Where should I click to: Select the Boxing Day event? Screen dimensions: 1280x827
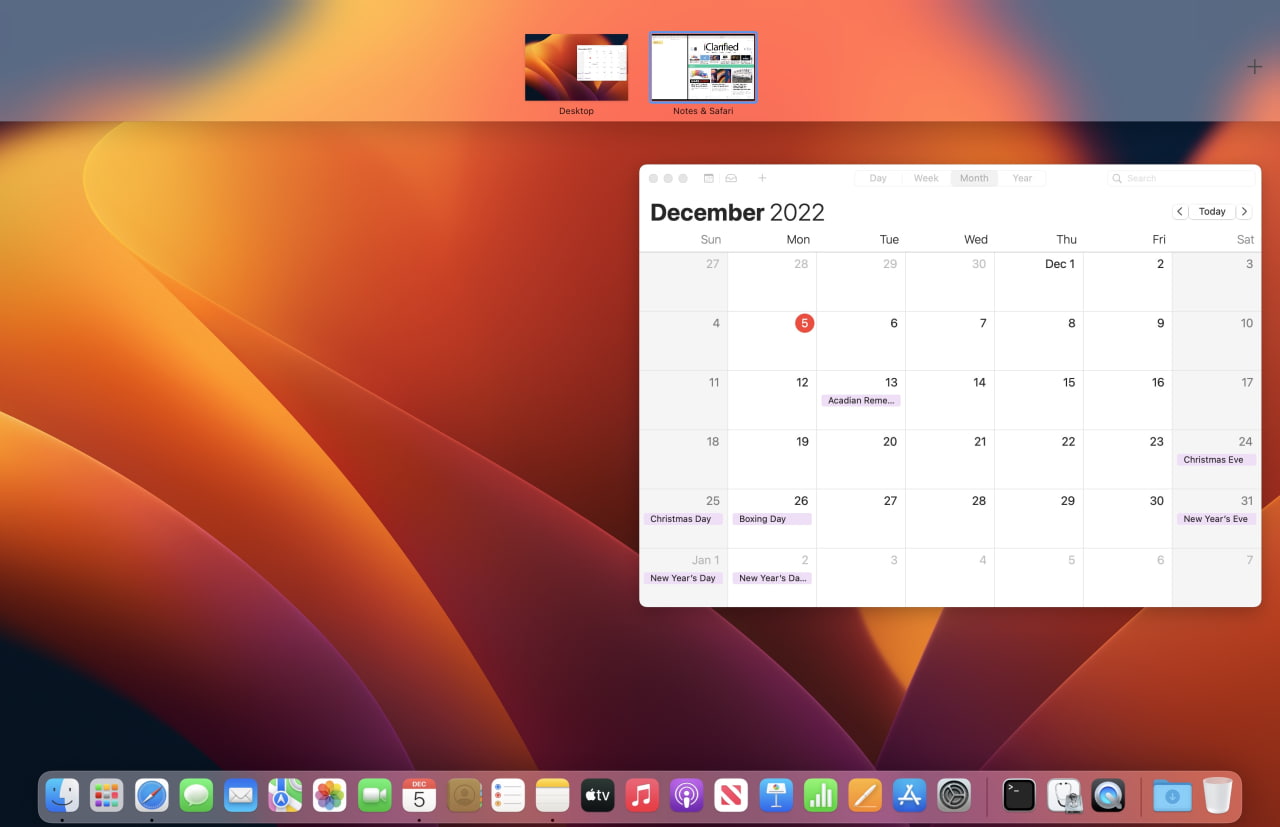pyautogui.click(x=771, y=518)
